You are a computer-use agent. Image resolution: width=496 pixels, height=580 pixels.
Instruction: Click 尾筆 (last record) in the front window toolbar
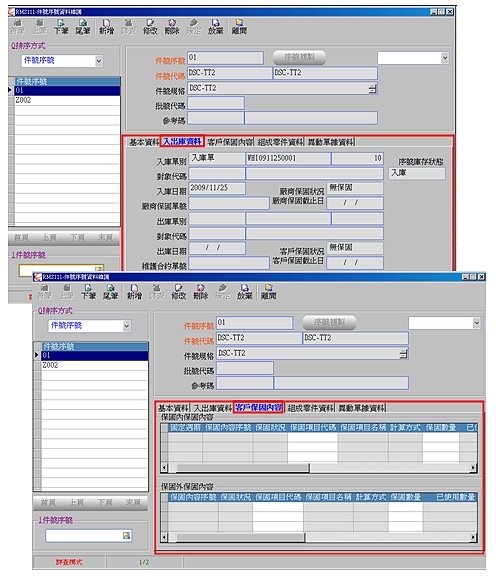pos(111,292)
